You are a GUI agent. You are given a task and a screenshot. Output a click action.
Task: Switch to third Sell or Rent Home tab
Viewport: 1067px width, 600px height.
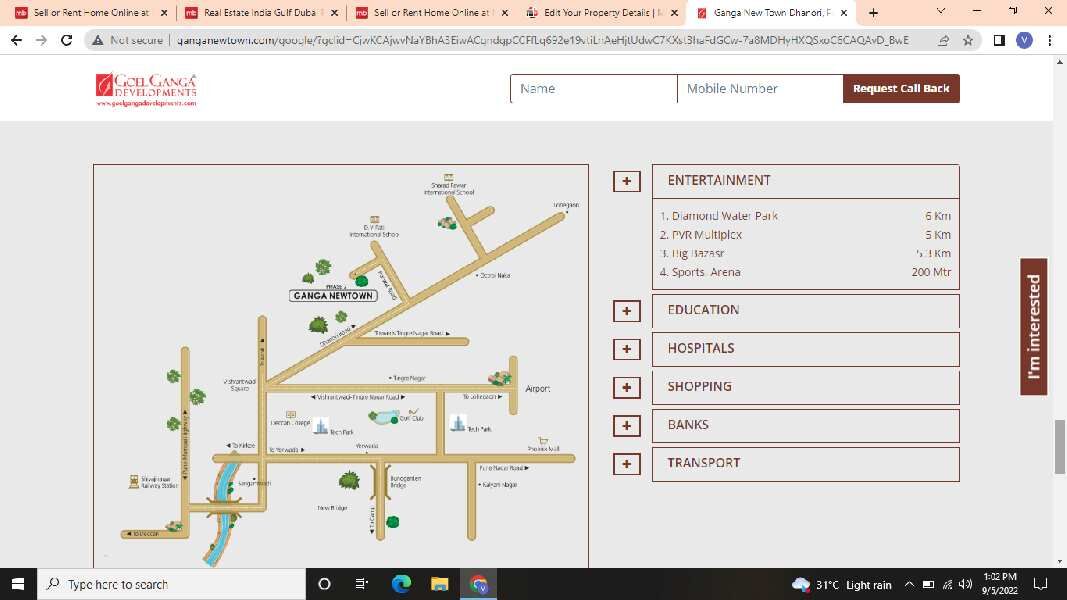[430, 12]
